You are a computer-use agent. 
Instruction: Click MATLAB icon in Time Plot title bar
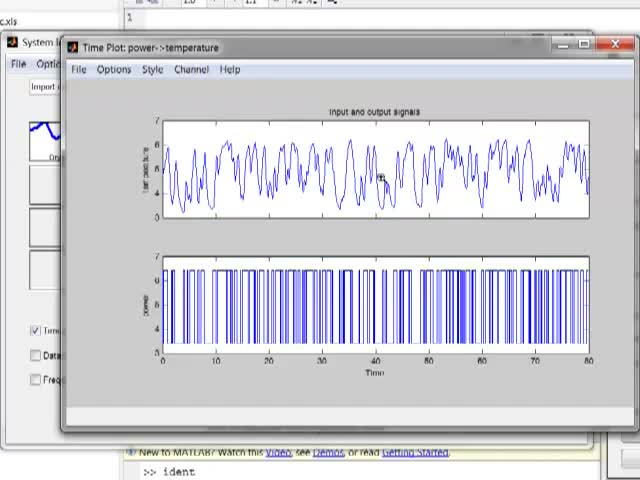pyautogui.click(x=73, y=47)
